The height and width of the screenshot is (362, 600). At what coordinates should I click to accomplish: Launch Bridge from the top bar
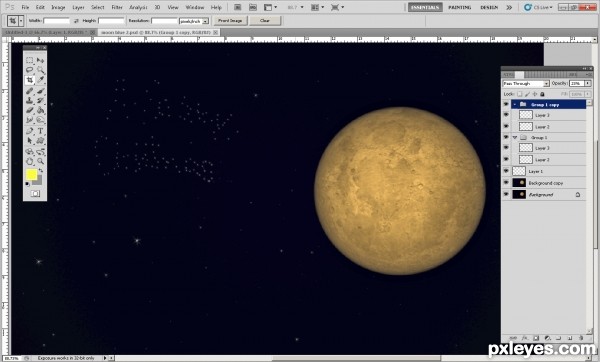click(237, 7)
